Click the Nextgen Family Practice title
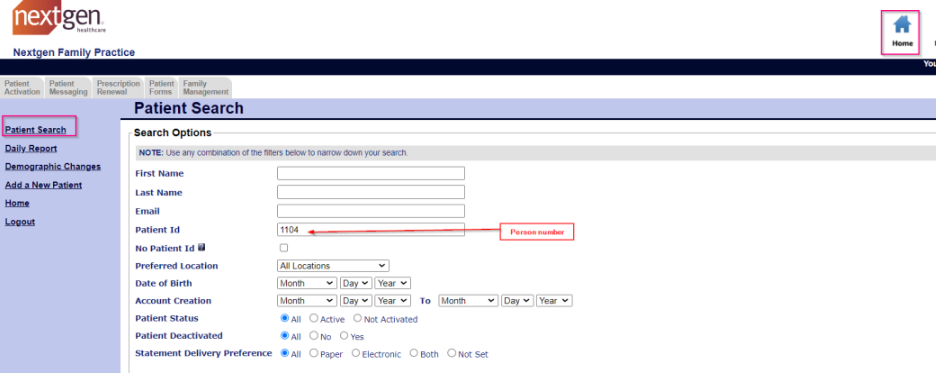 (x=73, y=52)
